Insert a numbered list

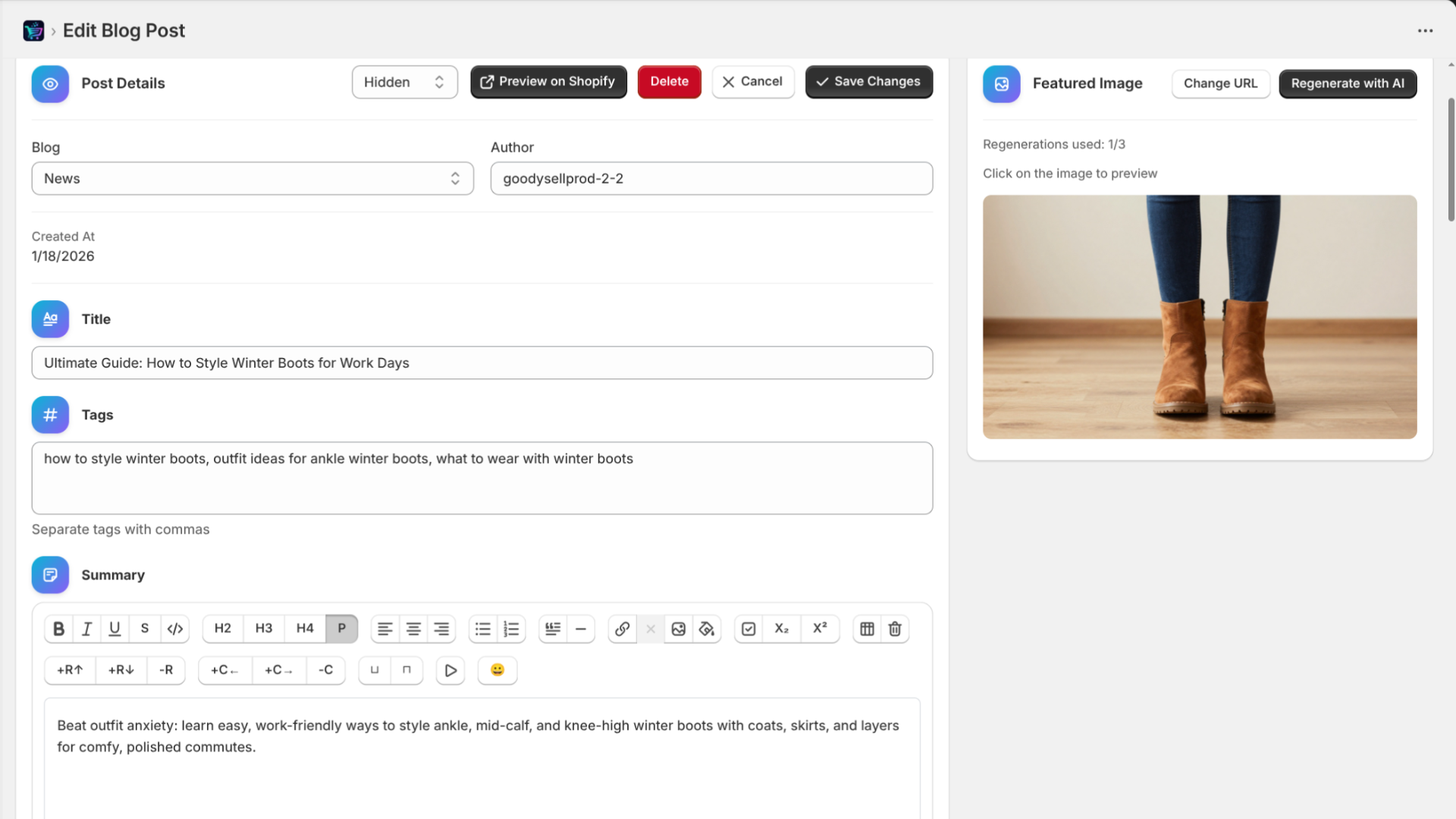pyautogui.click(x=511, y=629)
